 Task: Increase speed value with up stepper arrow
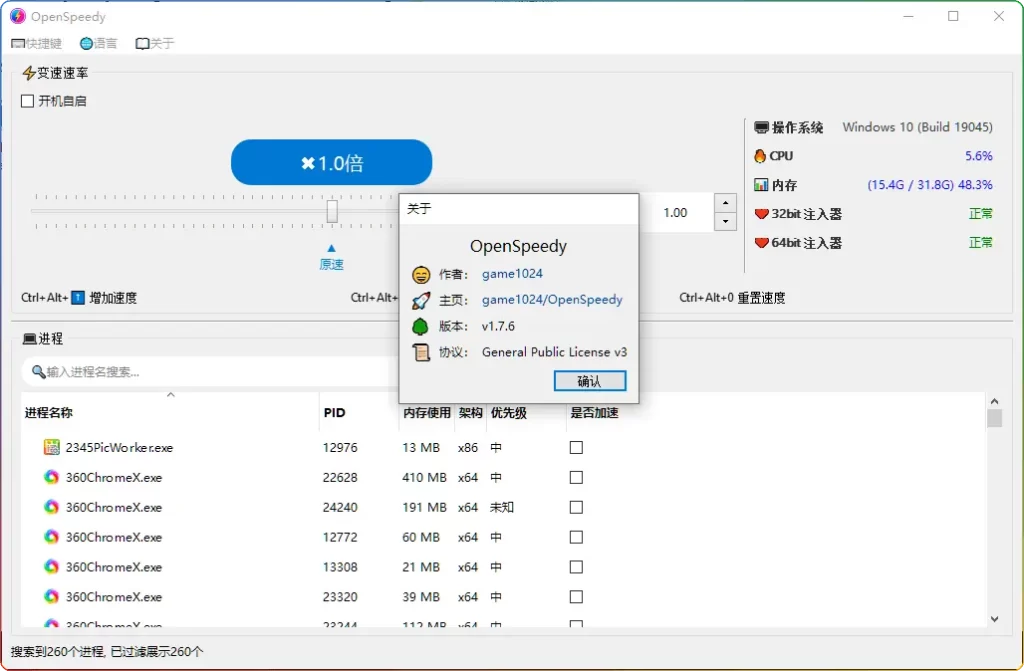[x=726, y=203]
